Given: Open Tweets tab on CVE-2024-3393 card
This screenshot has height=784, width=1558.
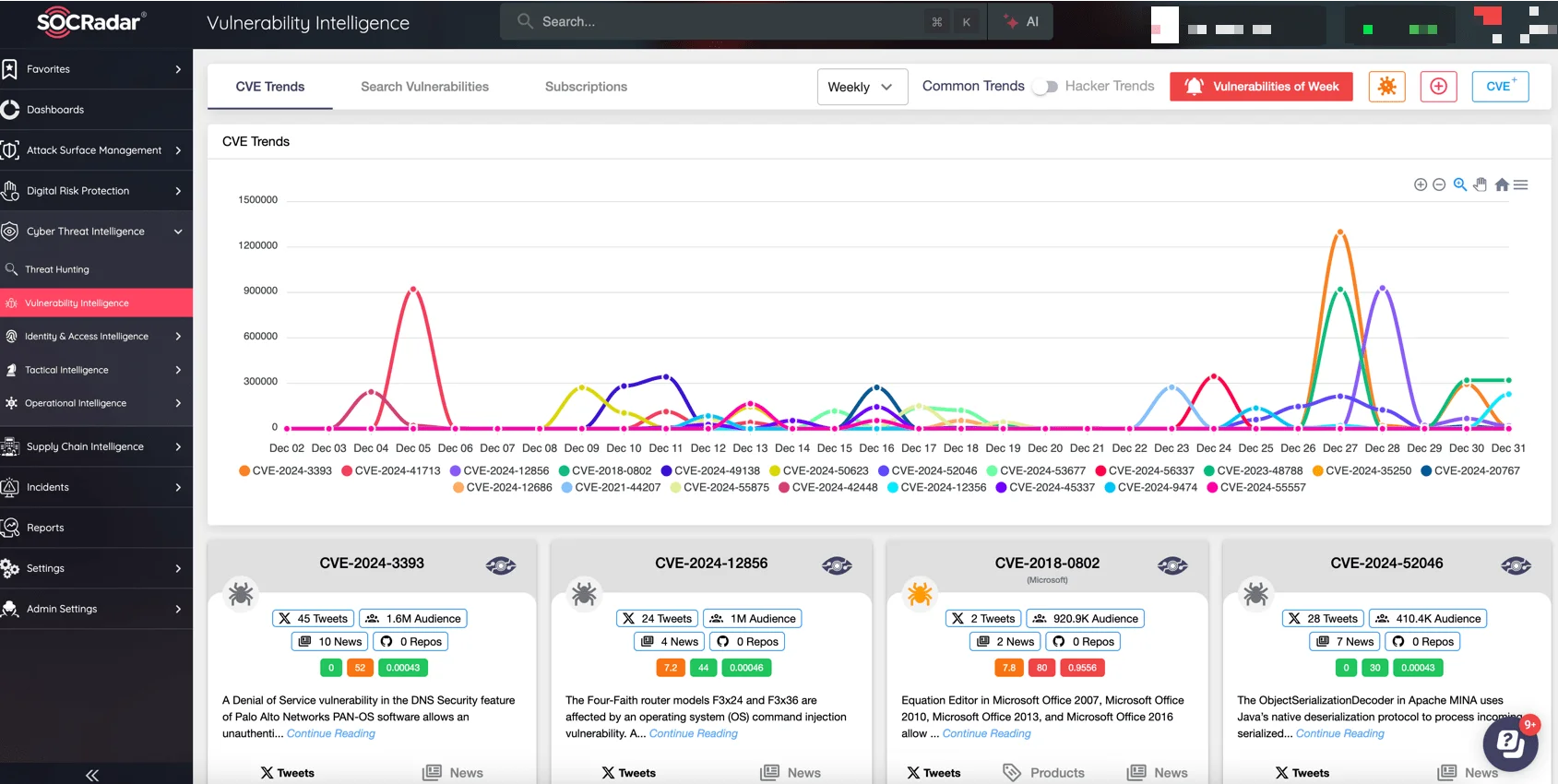Looking at the screenshot, I should pyautogui.click(x=287, y=773).
